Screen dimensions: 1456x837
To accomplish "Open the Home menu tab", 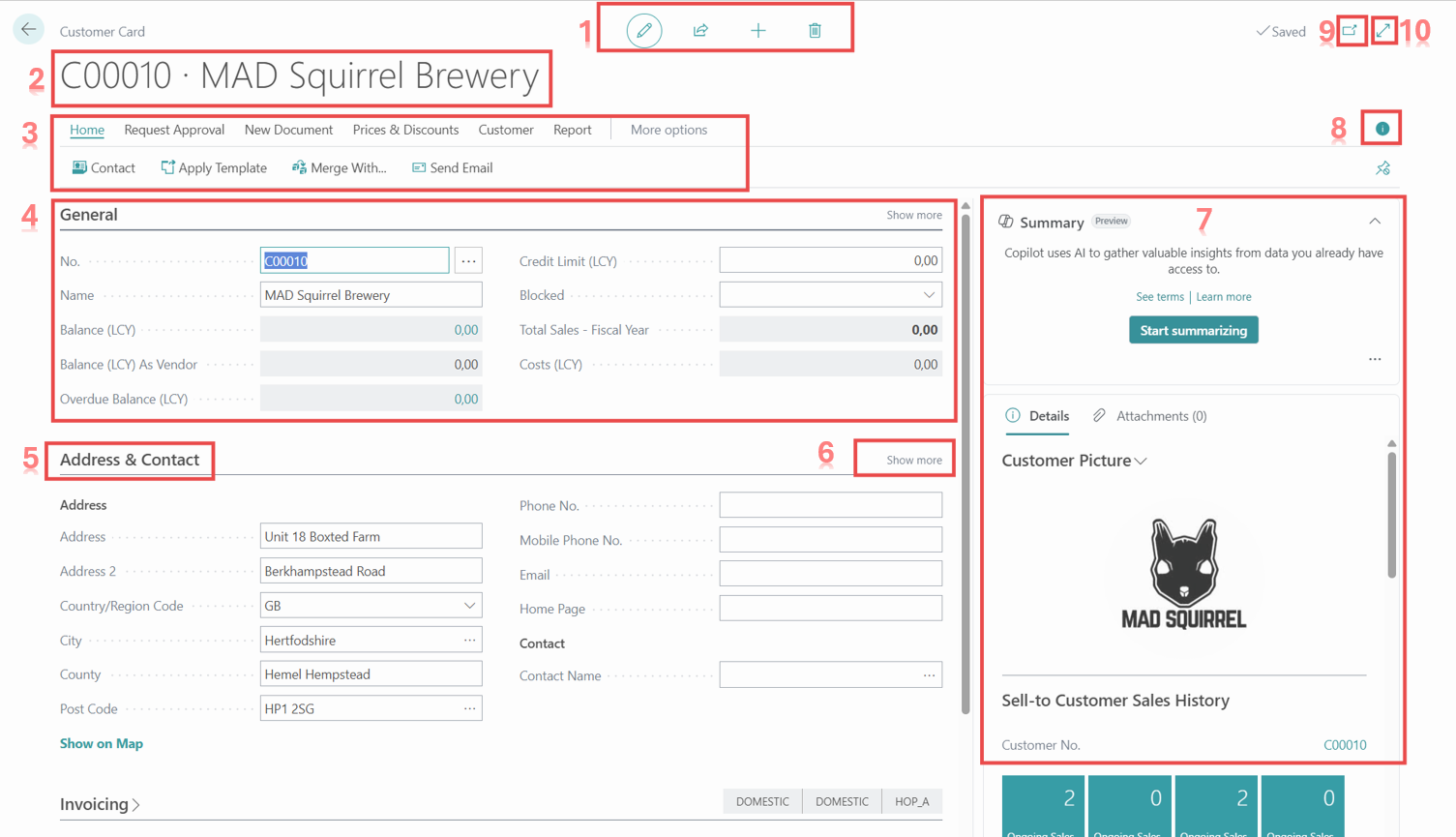I will [x=87, y=130].
